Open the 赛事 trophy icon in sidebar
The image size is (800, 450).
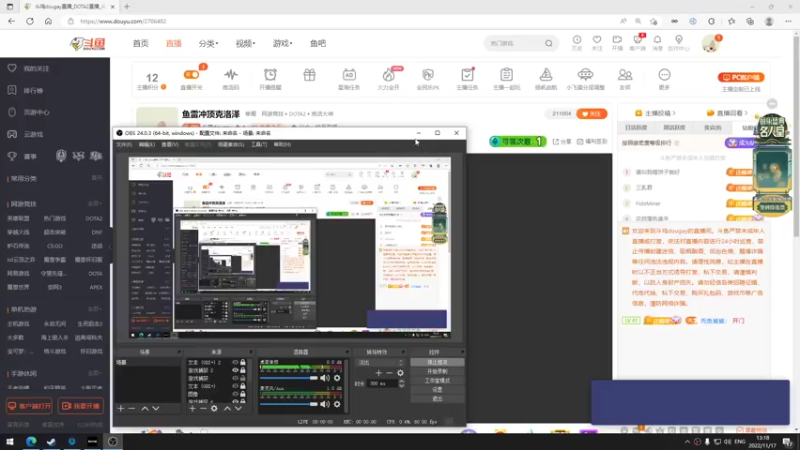click(x=12, y=156)
